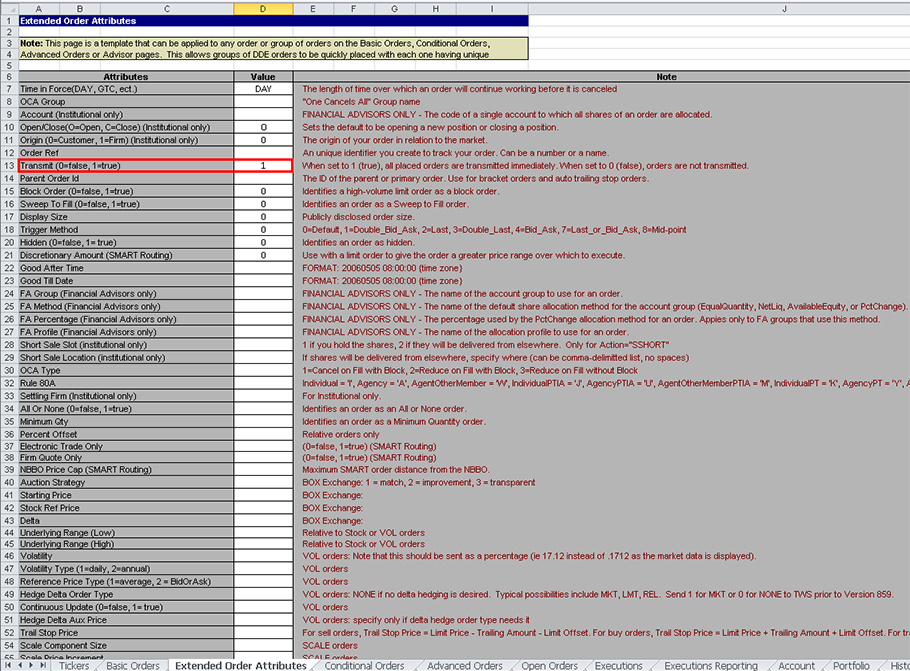910x671 pixels.
Task: Select the 'OCA Type' attribute cell
Action: (x=126, y=370)
